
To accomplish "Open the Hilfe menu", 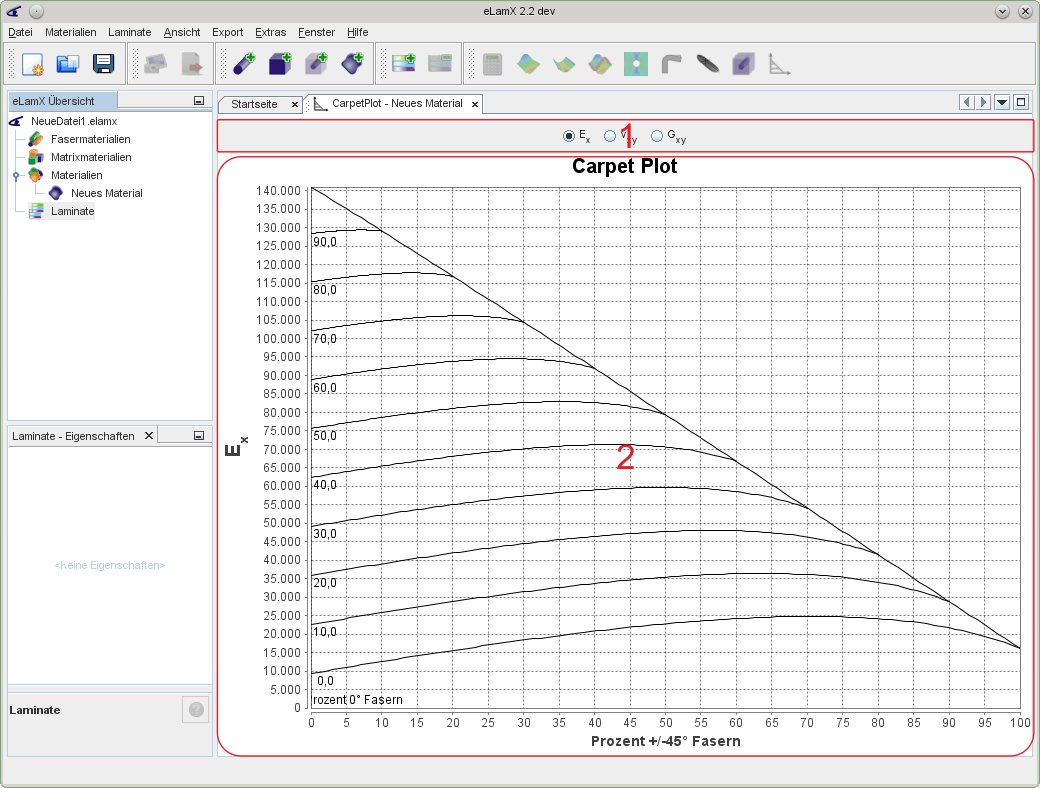I will point(358,32).
